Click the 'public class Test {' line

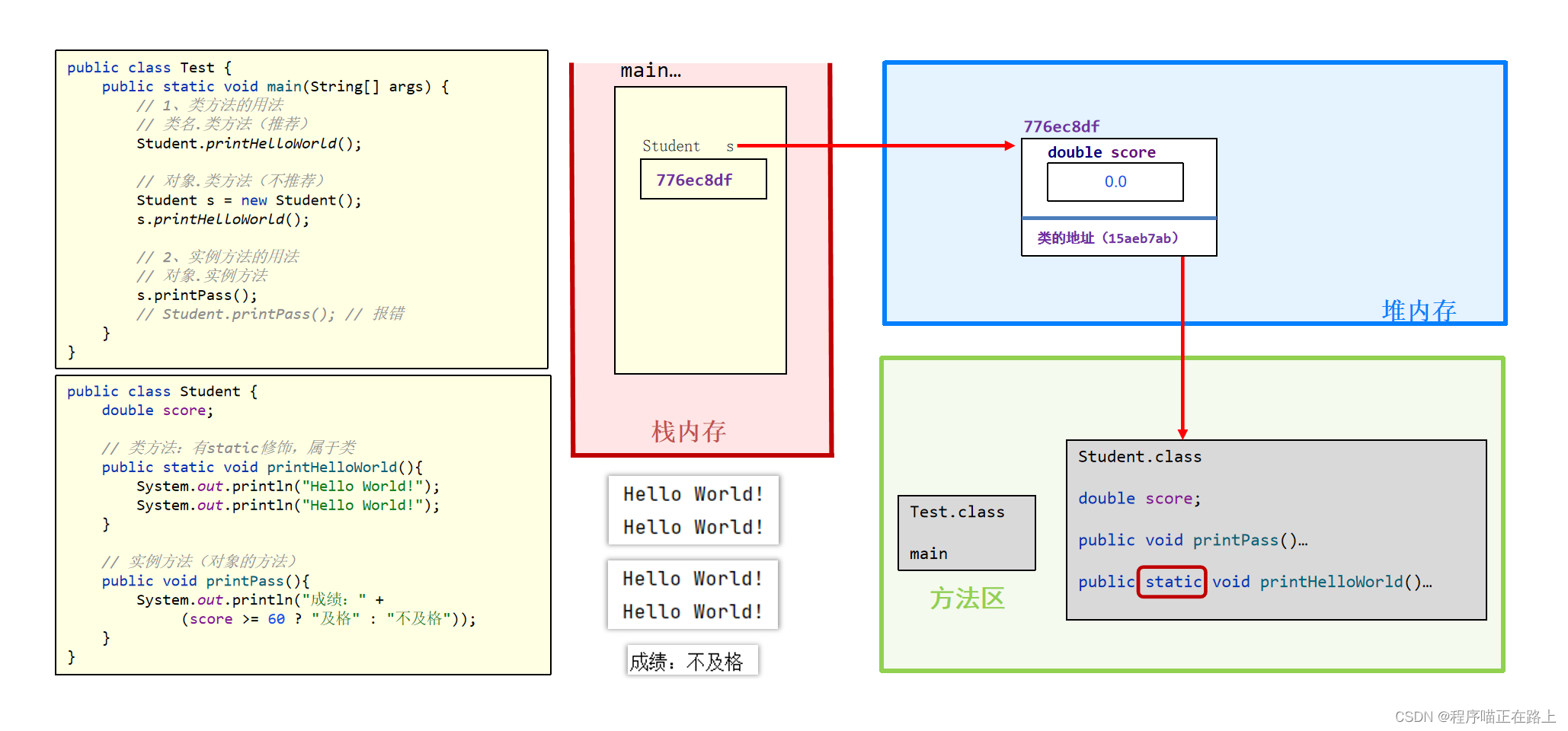coord(149,68)
